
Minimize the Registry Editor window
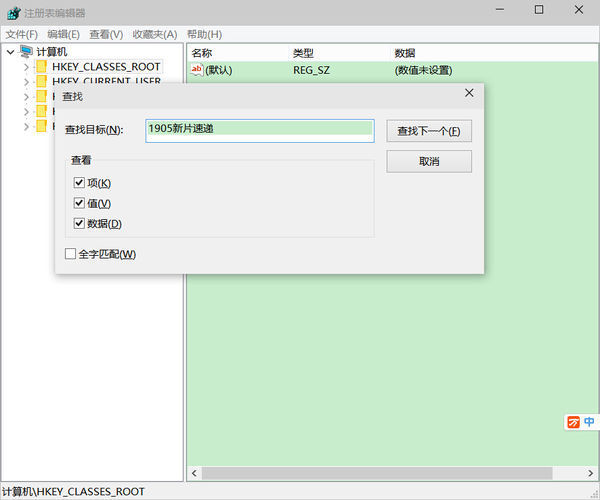(500, 10)
